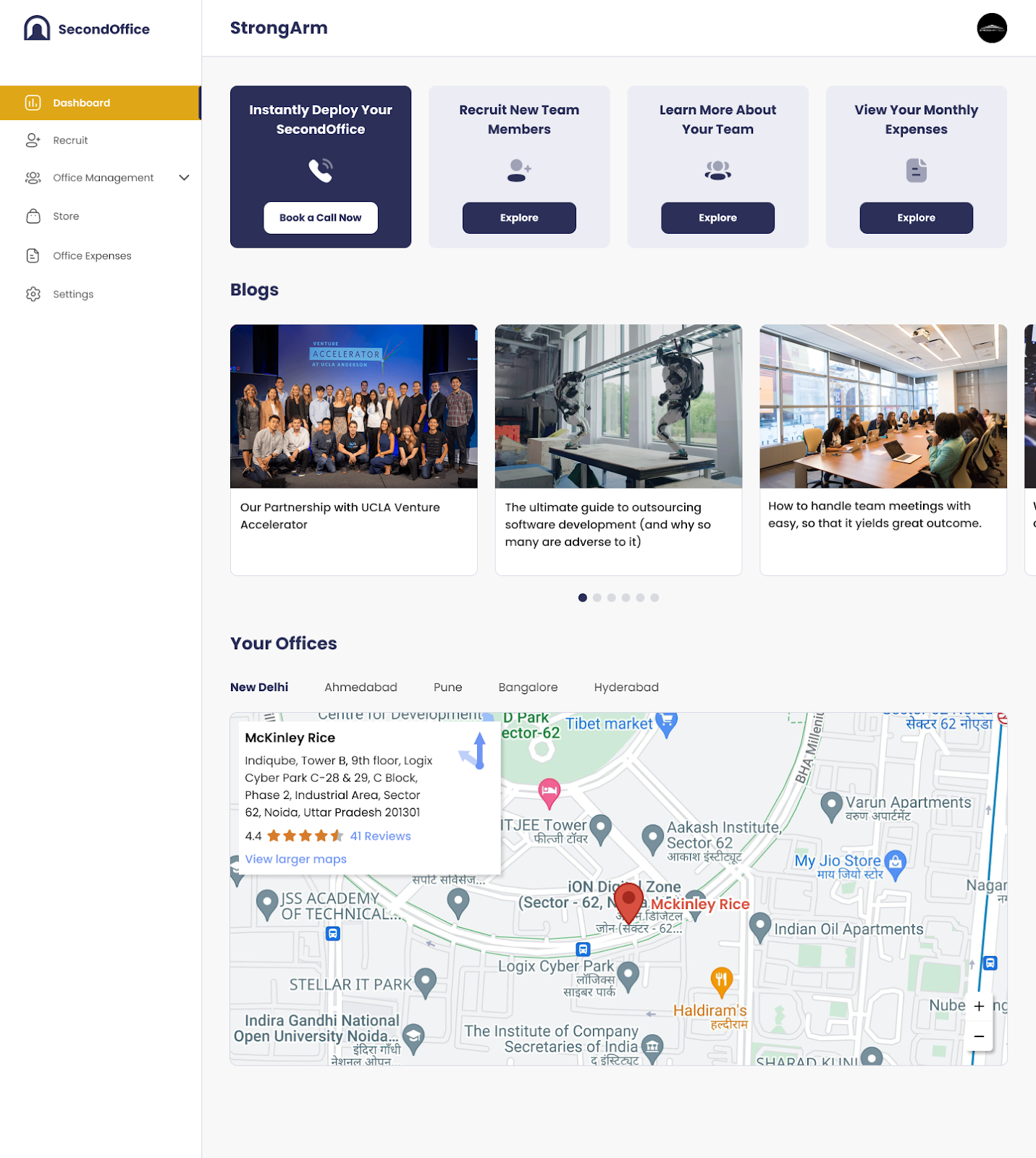Select the New Delhi office tab
The width and height of the screenshot is (1036, 1158).
coord(259,687)
